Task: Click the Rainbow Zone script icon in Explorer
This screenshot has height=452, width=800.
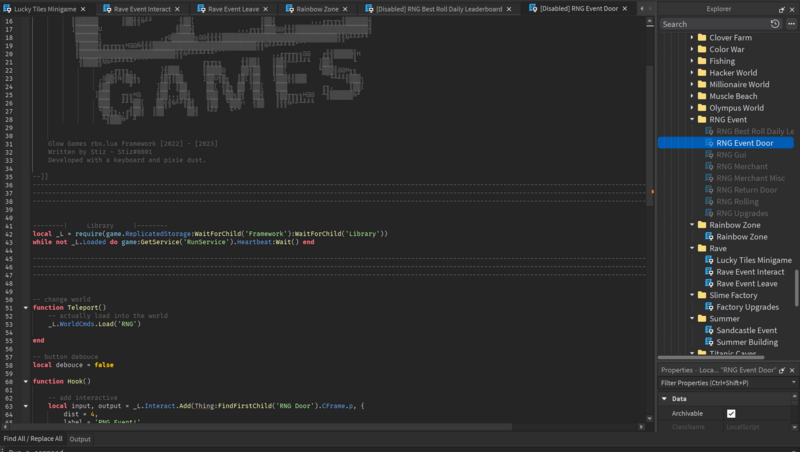Action: pyautogui.click(x=707, y=237)
